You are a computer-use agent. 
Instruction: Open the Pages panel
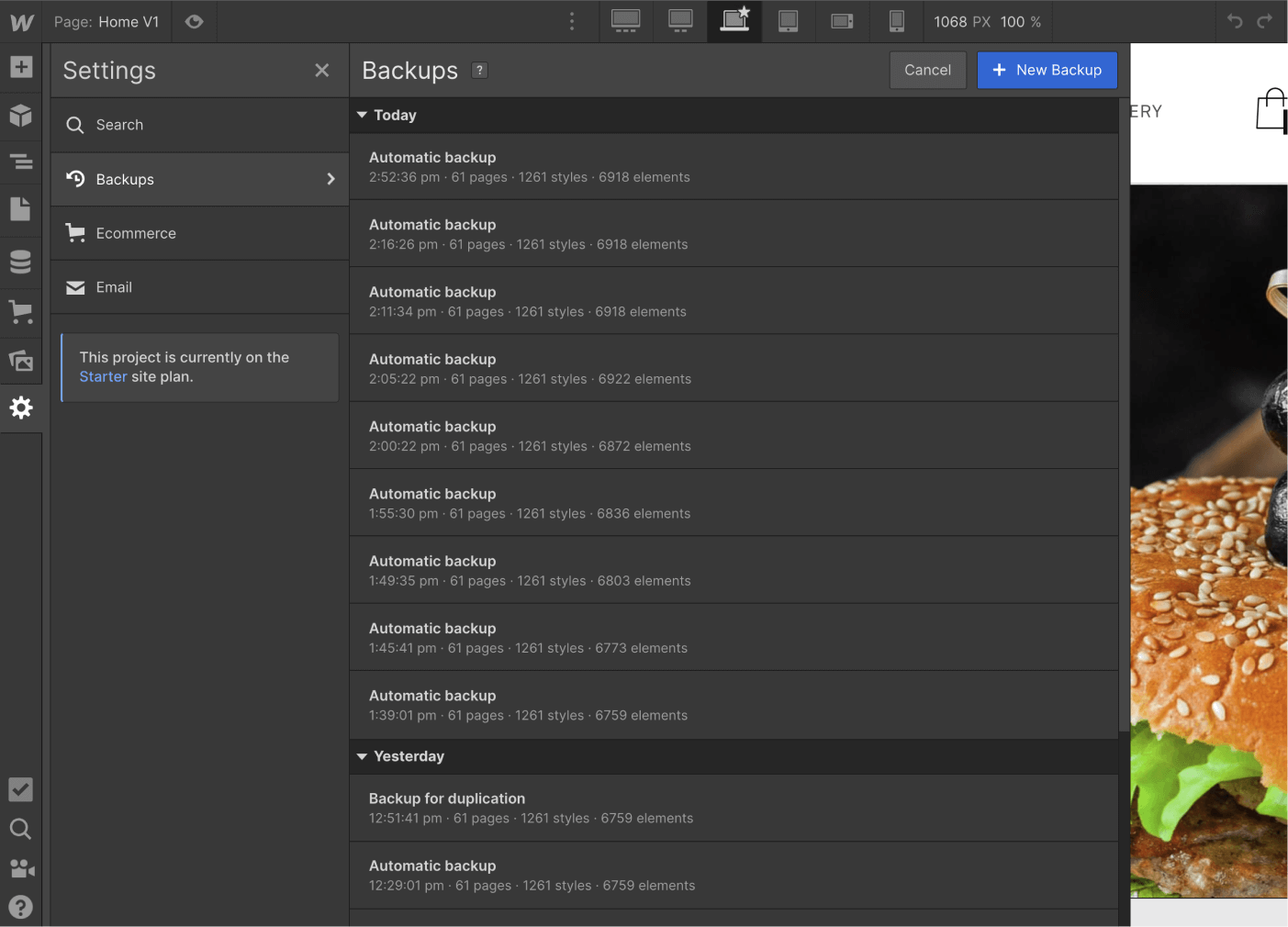click(21, 209)
